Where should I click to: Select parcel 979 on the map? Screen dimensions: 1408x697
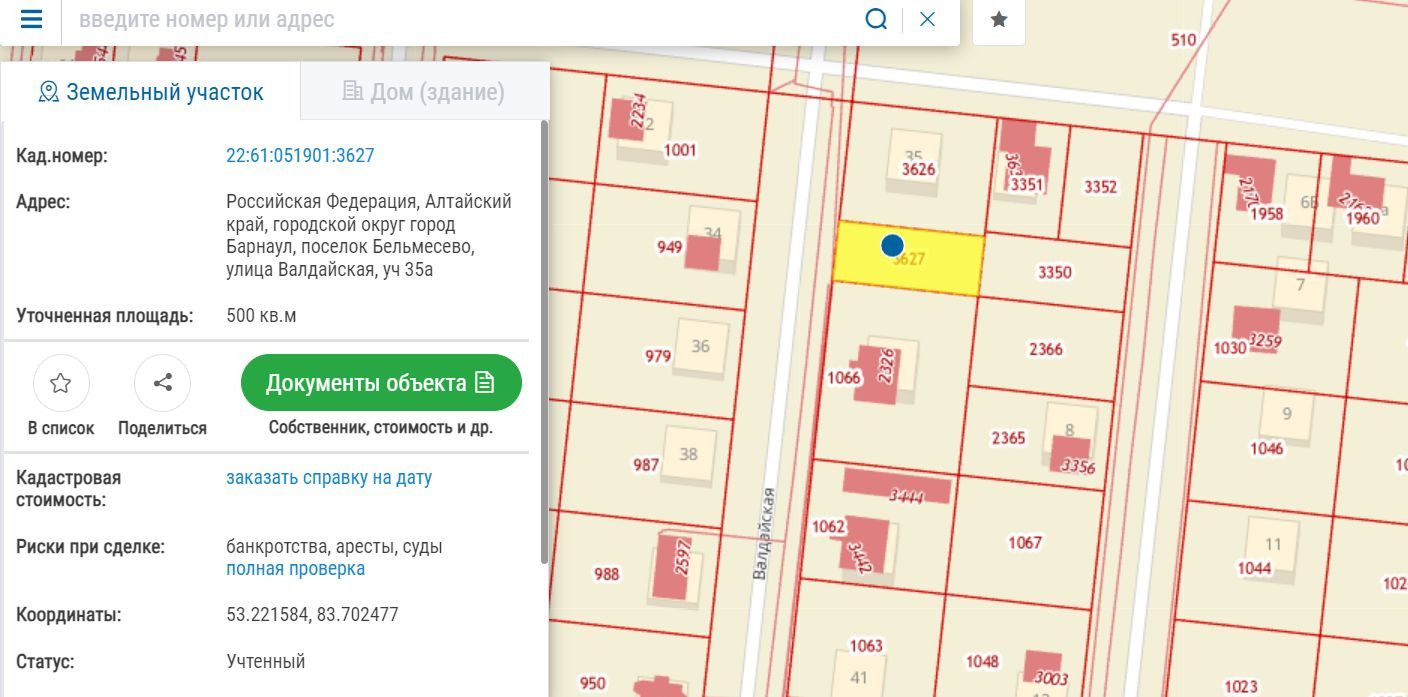(x=658, y=356)
